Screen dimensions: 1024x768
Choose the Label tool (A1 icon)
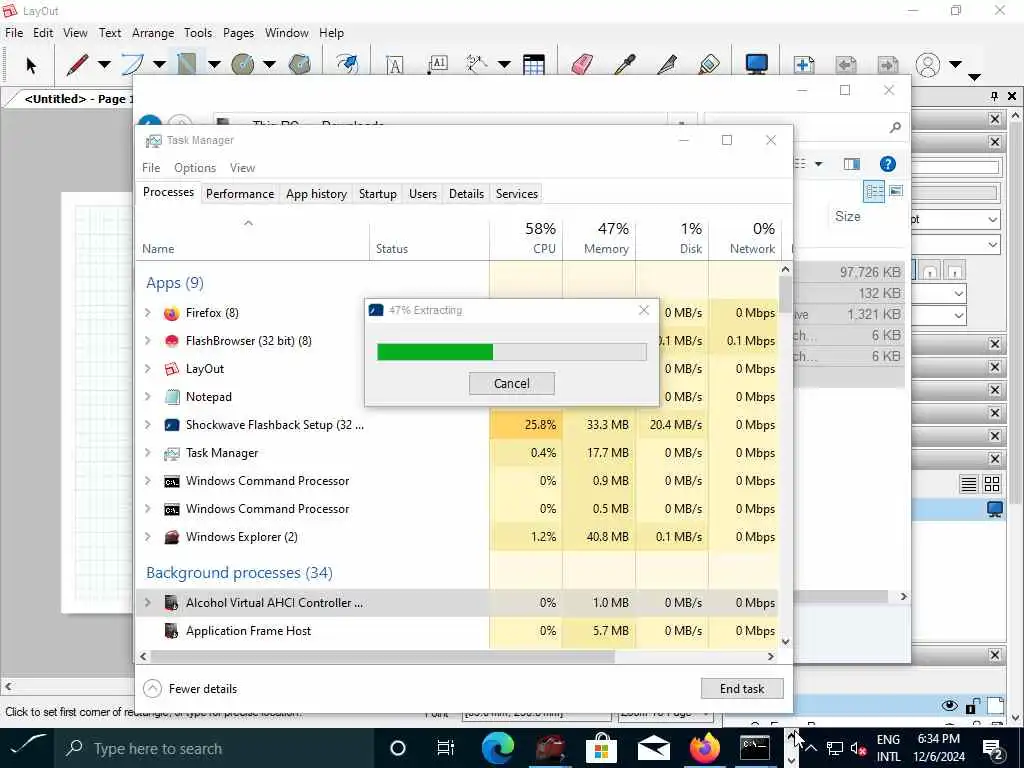[x=438, y=64]
